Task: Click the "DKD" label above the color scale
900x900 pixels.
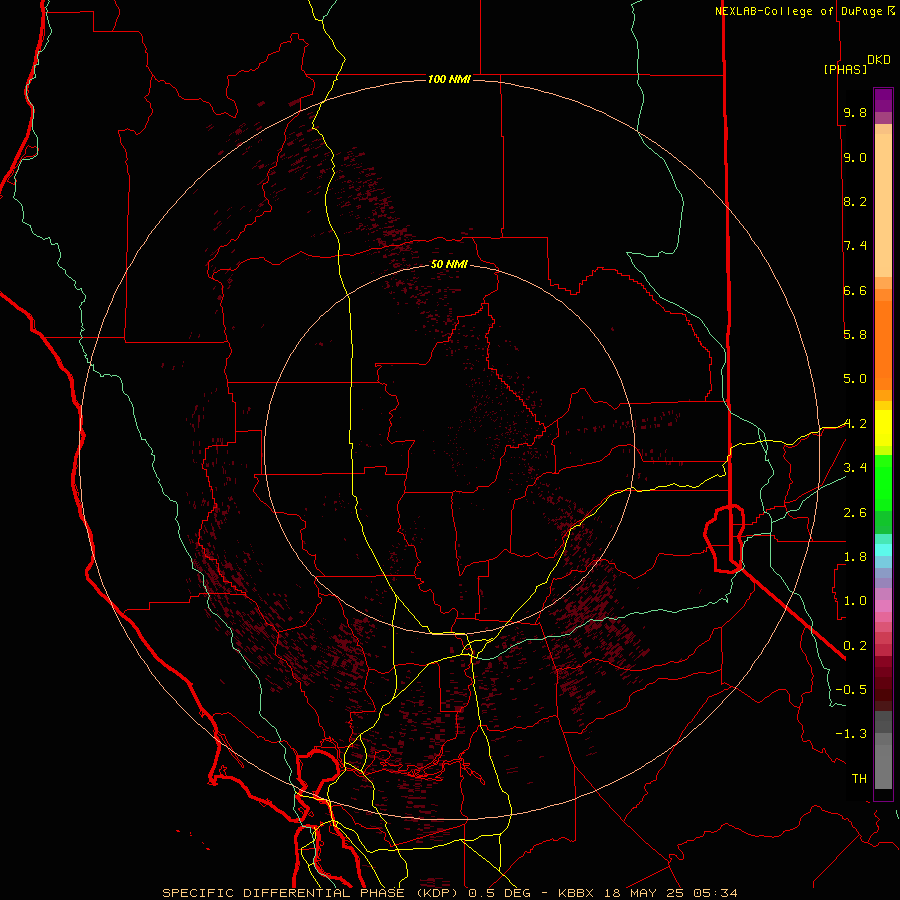Action: coord(879,59)
